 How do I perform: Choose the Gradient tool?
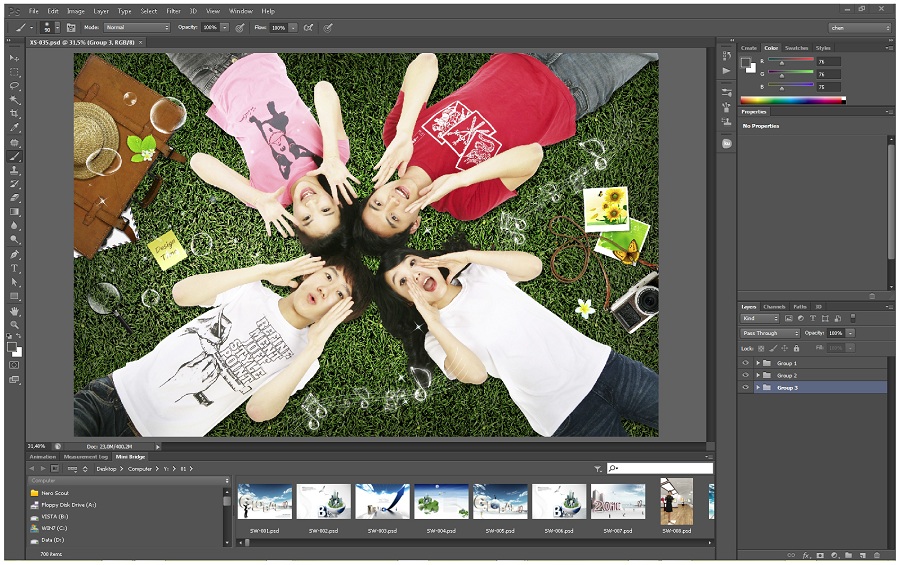15,212
